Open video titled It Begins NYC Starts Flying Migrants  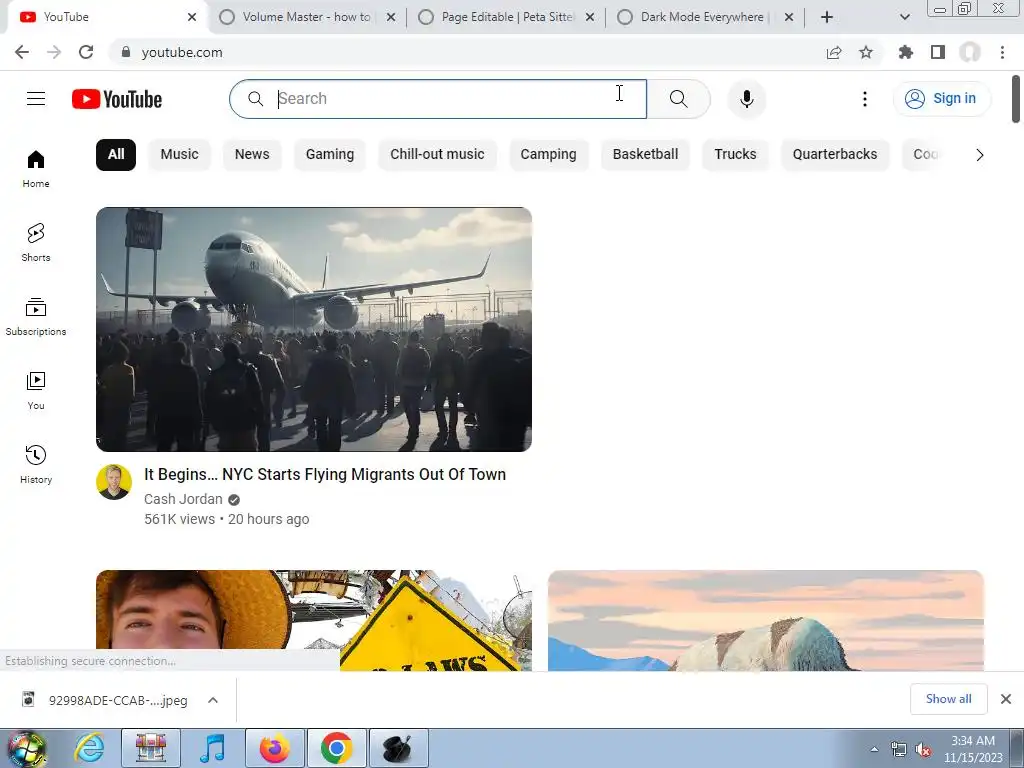325,475
